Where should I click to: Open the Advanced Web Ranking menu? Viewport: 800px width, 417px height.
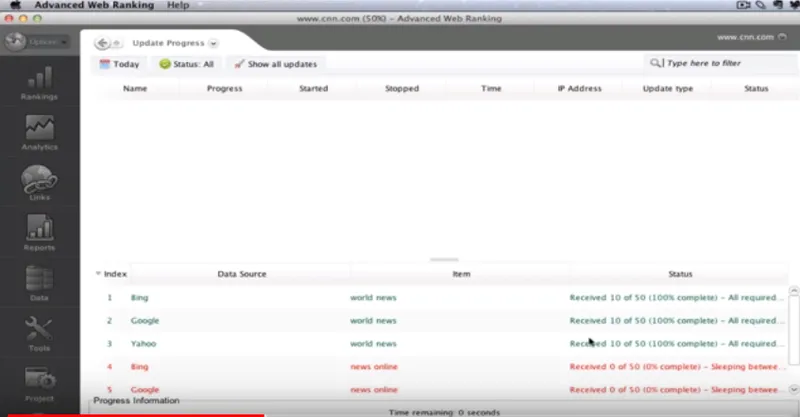[94, 5]
